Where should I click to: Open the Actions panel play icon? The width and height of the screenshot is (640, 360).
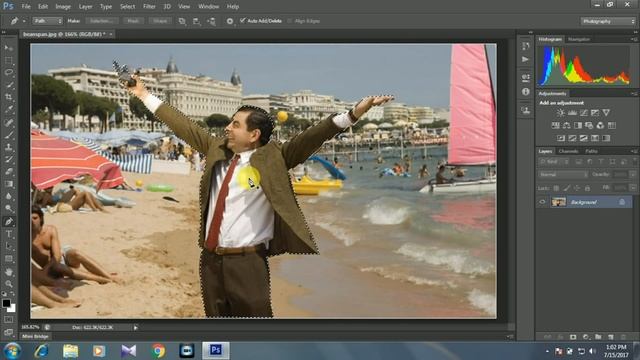point(526,60)
